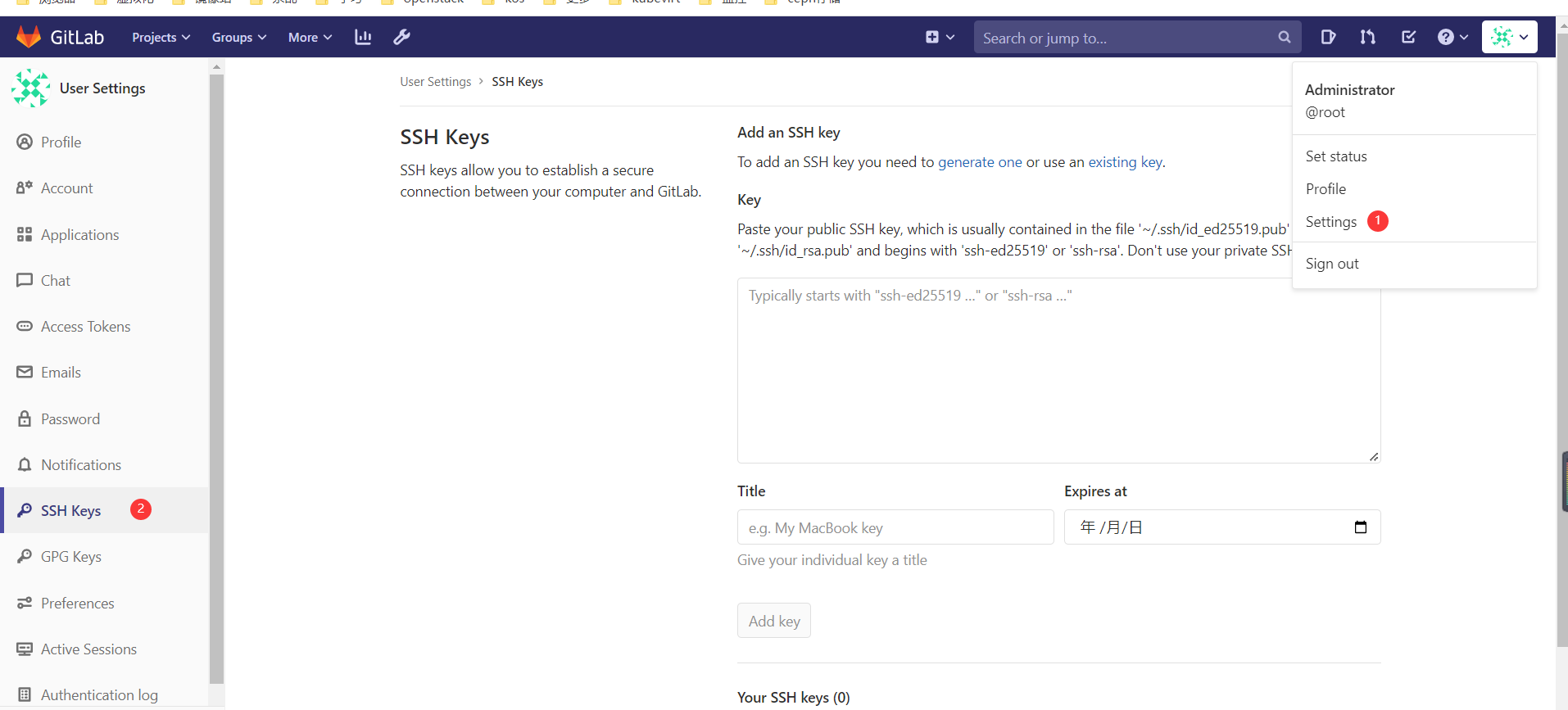The width and height of the screenshot is (1568, 710).
Task: Click the search magnifier icon
Action: click(x=1284, y=38)
